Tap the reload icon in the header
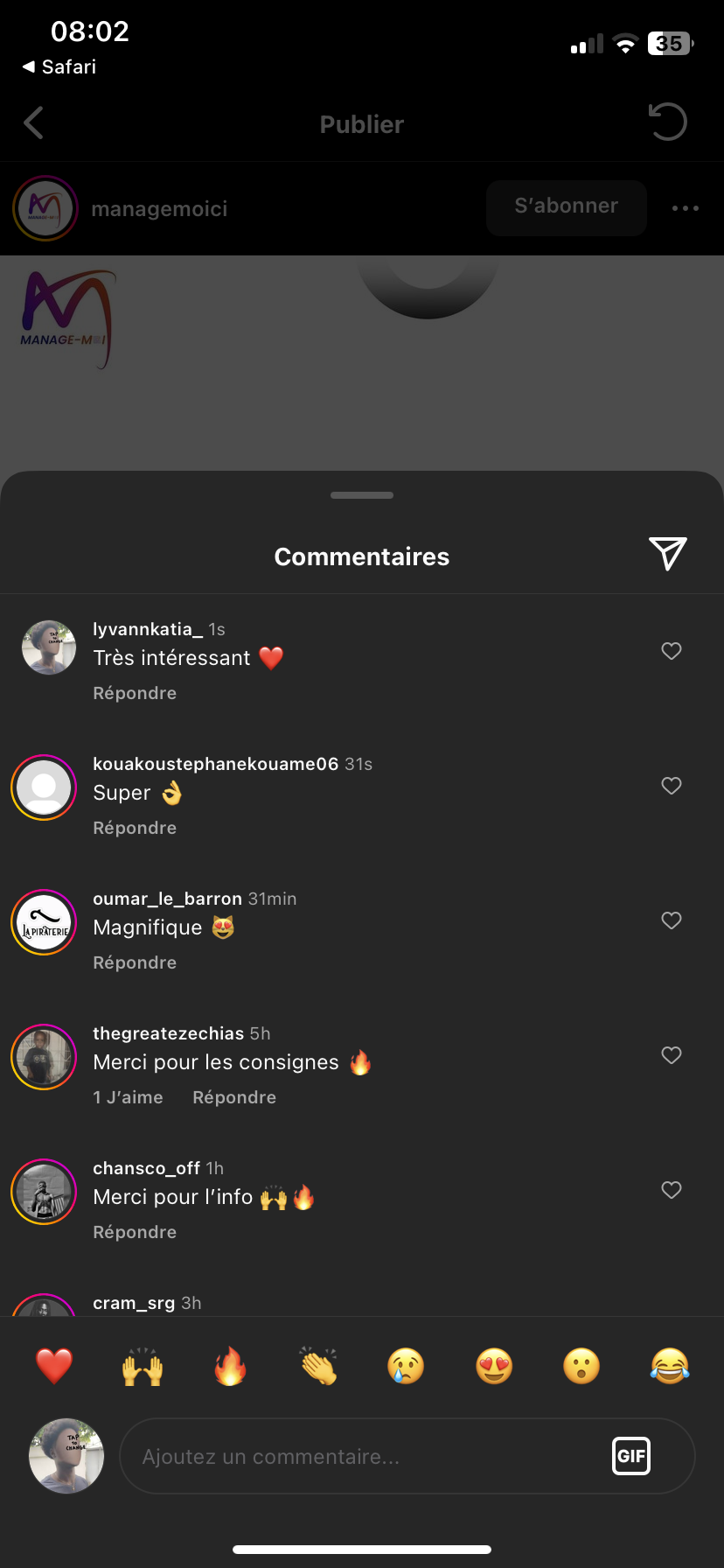Image resolution: width=724 pixels, height=1568 pixels. pos(668,122)
